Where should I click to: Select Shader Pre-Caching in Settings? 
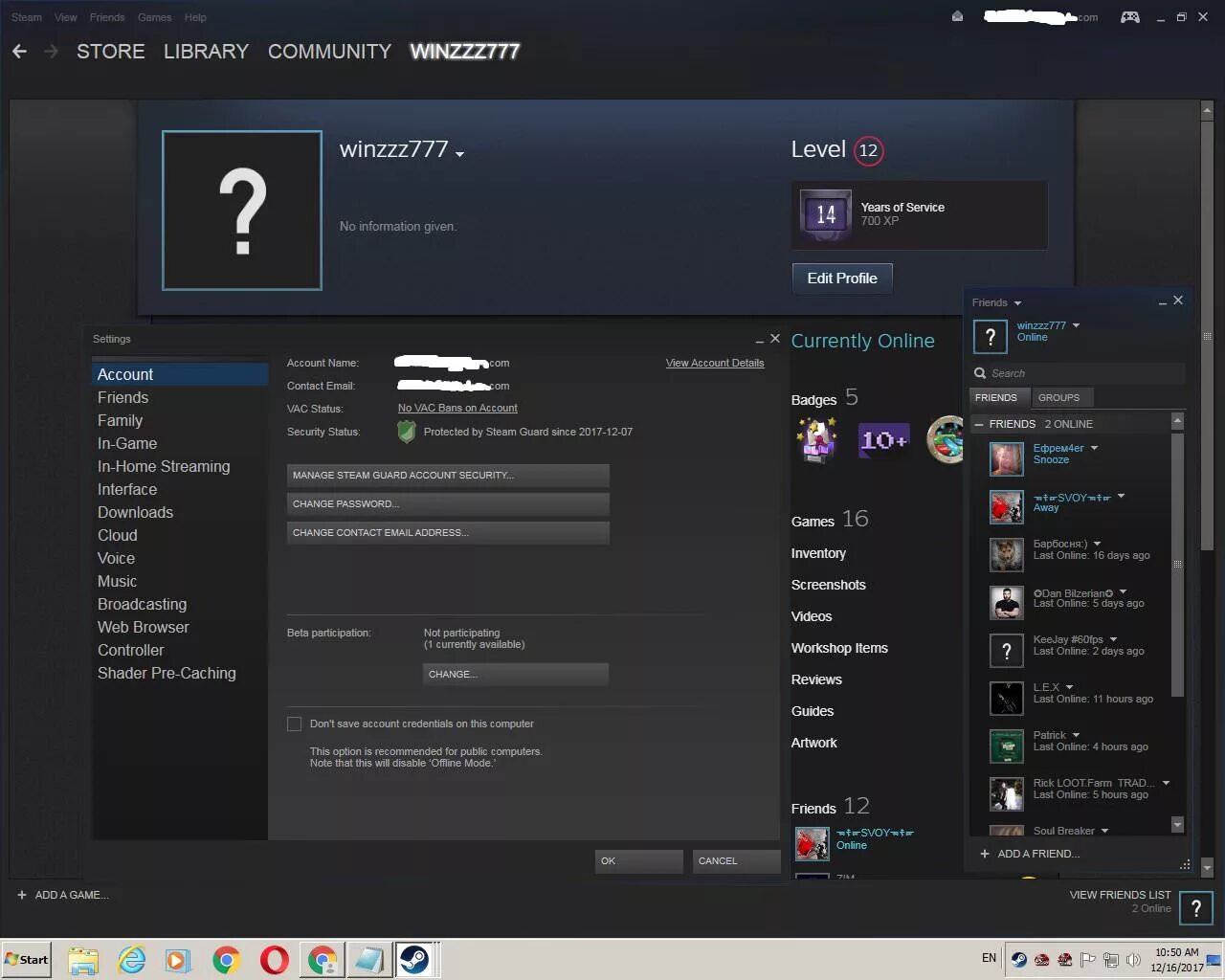(167, 673)
